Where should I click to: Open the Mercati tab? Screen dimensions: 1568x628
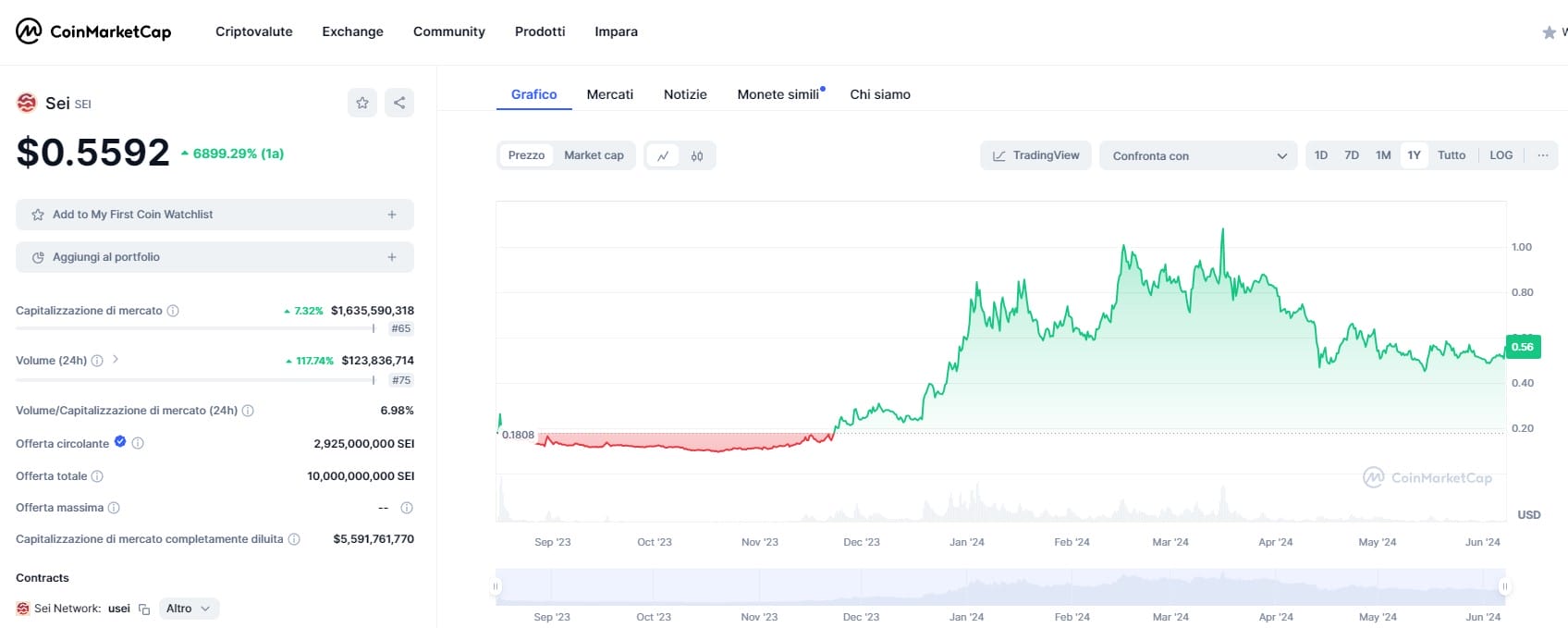[x=609, y=94]
